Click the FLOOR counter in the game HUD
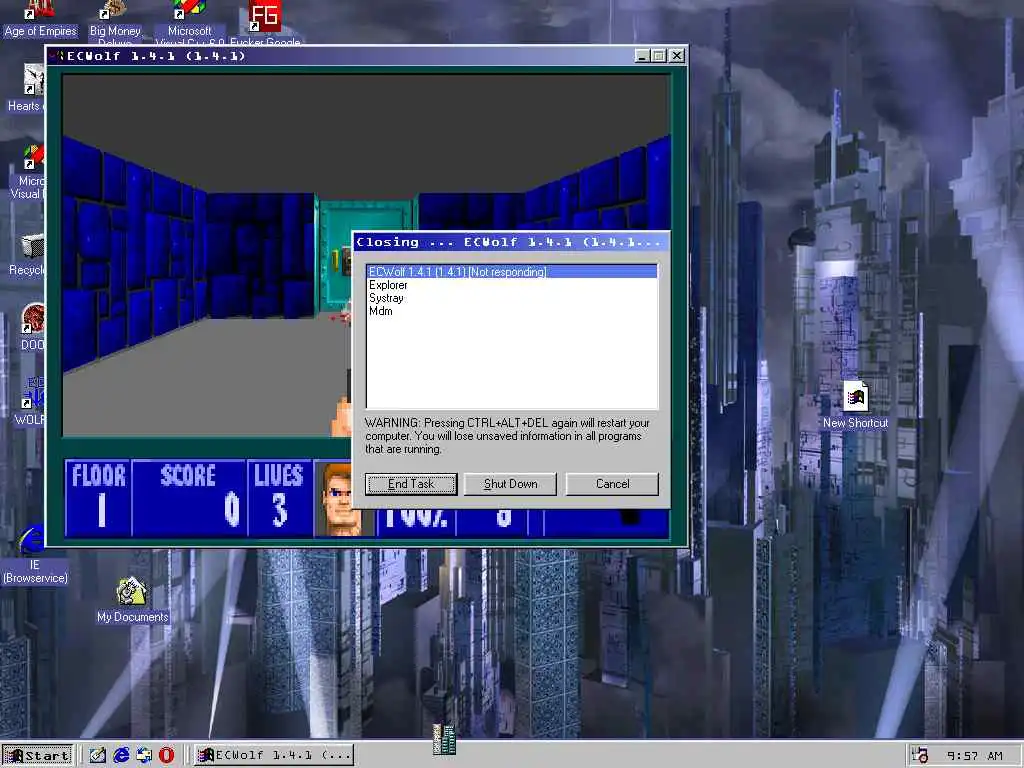 tap(99, 497)
